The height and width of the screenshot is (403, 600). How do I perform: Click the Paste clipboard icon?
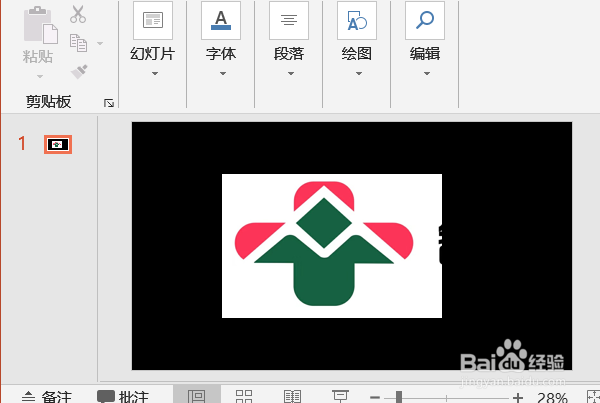[41, 24]
